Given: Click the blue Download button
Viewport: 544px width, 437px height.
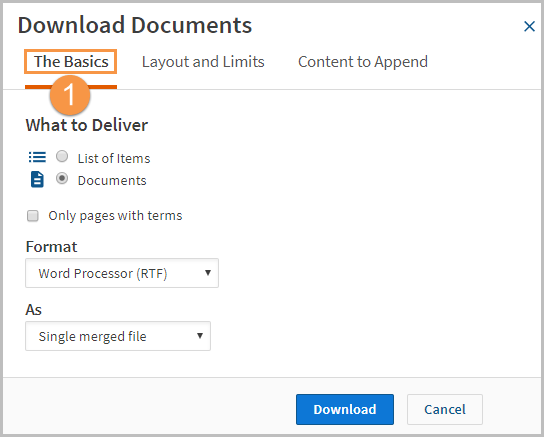Looking at the screenshot, I should coord(345,409).
